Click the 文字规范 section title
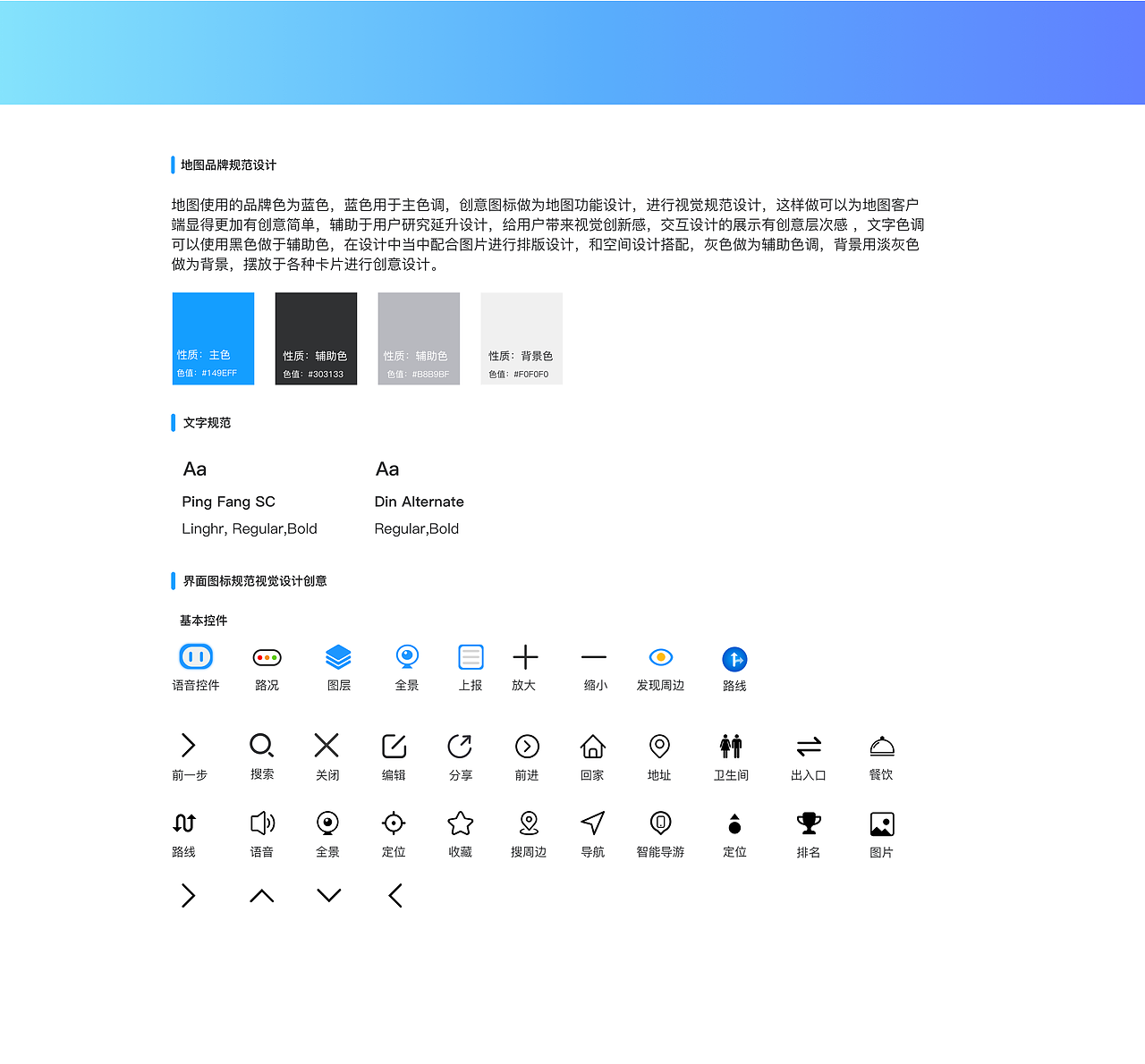1145x1064 pixels. [206, 423]
